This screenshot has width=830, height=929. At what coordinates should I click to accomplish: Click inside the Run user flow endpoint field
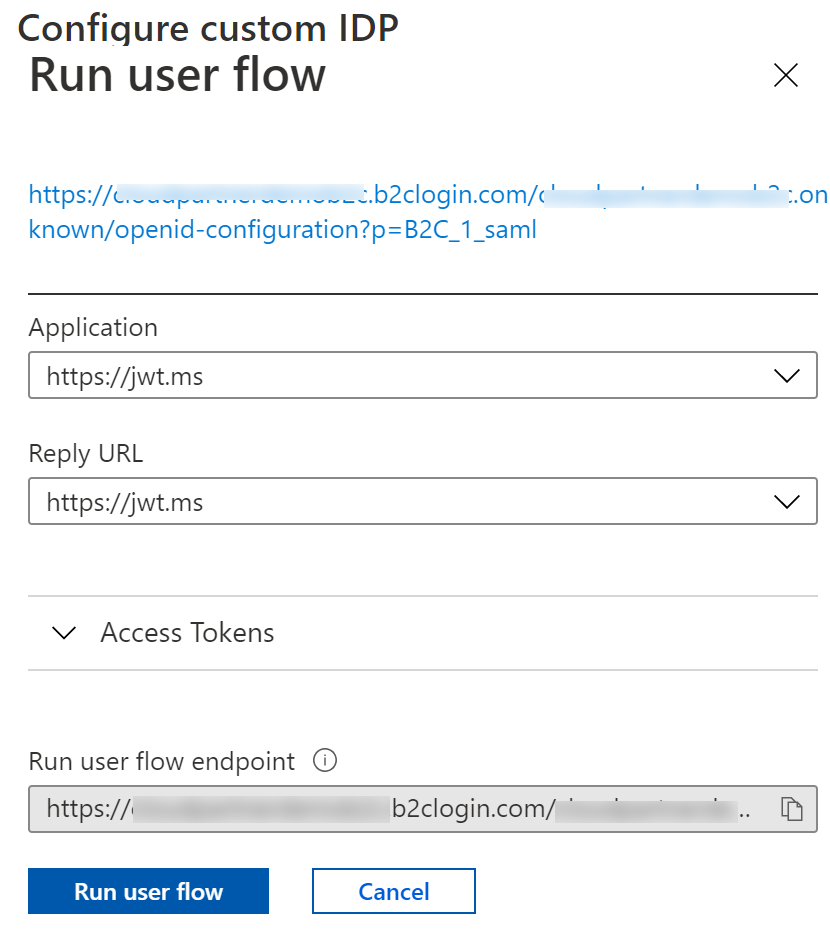point(400,809)
